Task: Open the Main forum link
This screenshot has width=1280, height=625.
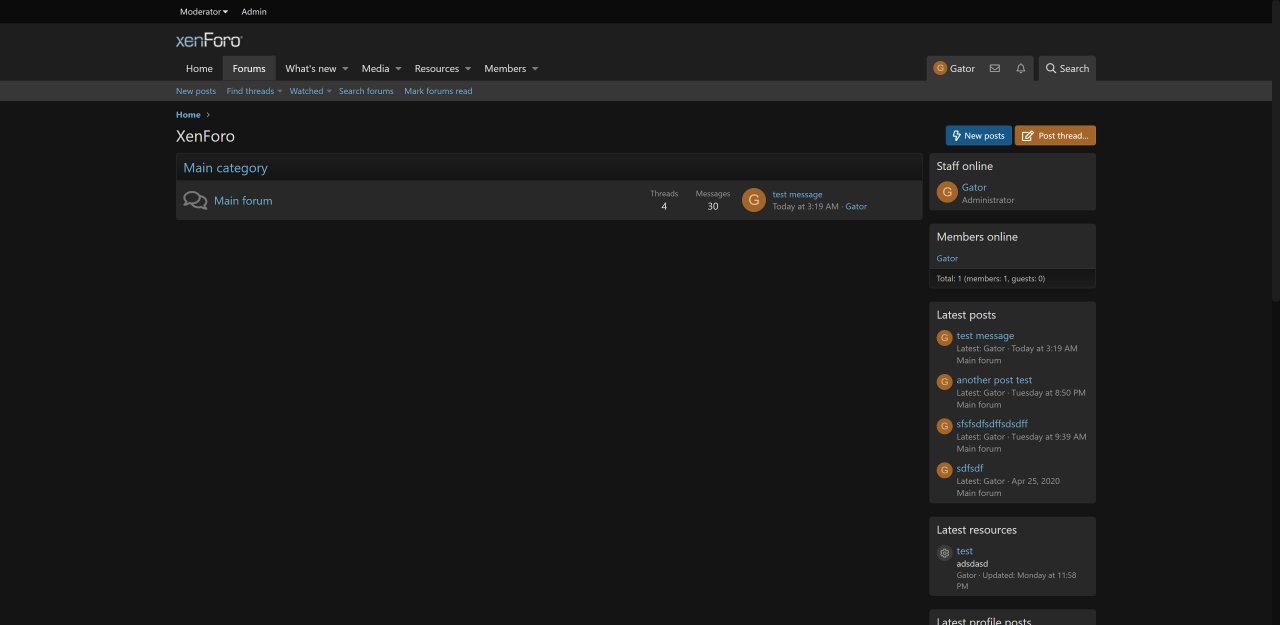Action: [x=243, y=201]
